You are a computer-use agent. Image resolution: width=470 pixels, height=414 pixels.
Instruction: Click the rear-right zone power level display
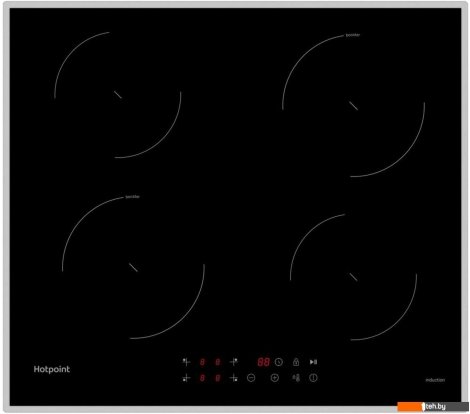click(218, 362)
